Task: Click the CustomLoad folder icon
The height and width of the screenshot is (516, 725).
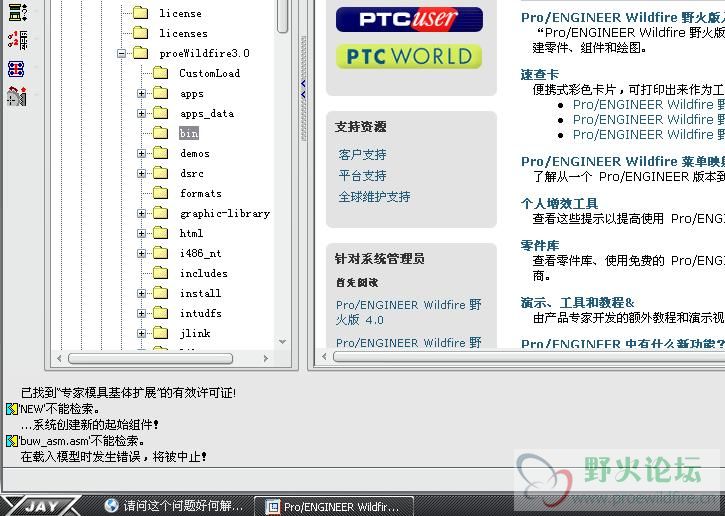Action: tap(160, 73)
